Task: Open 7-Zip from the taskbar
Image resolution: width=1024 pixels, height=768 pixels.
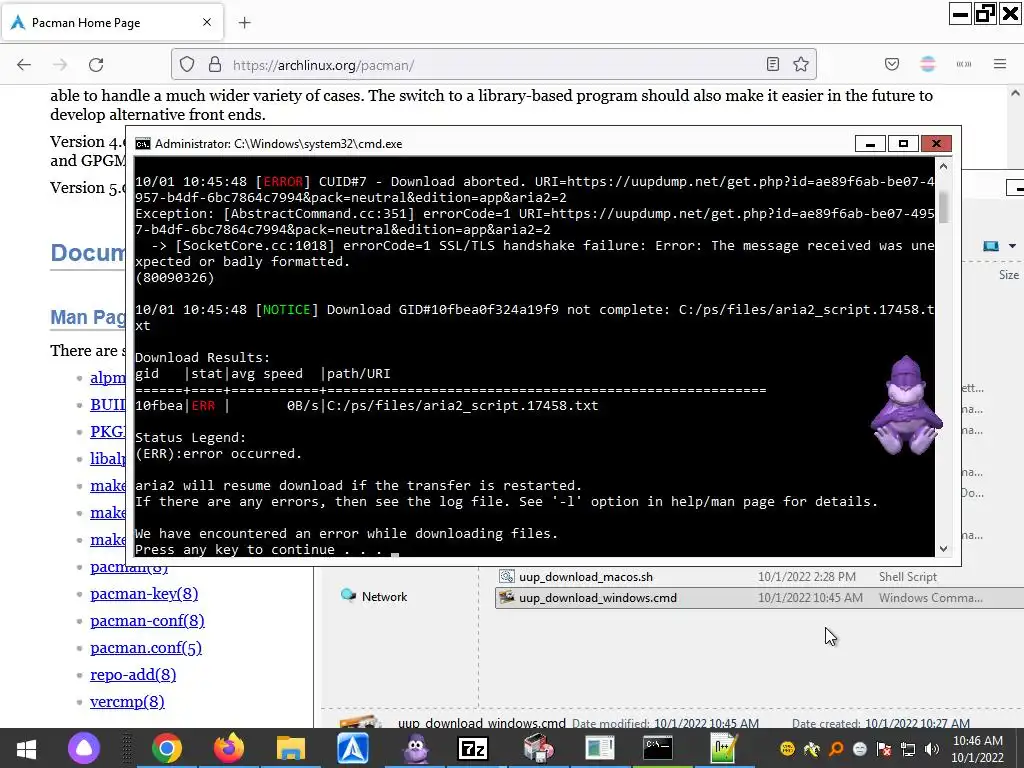Action: click(473, 748)
